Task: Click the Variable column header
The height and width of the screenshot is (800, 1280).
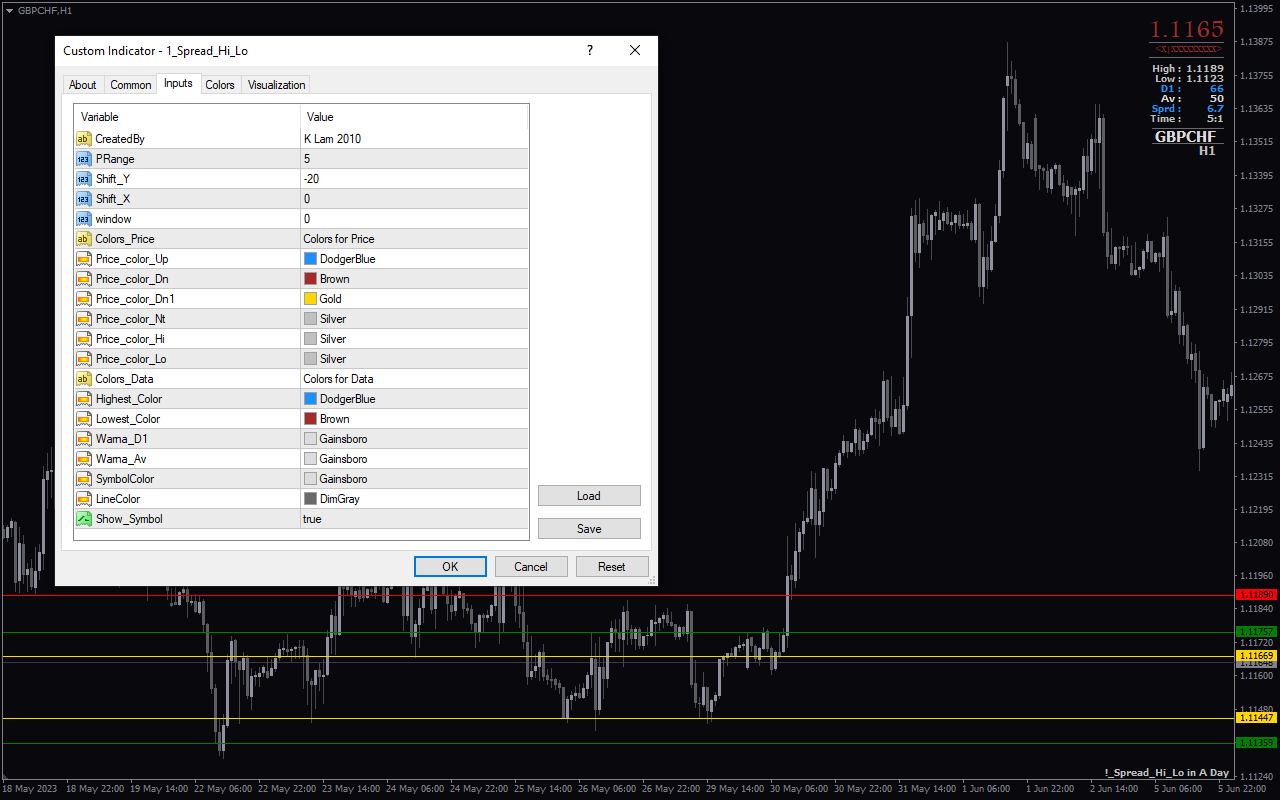Action: point(187,117)
